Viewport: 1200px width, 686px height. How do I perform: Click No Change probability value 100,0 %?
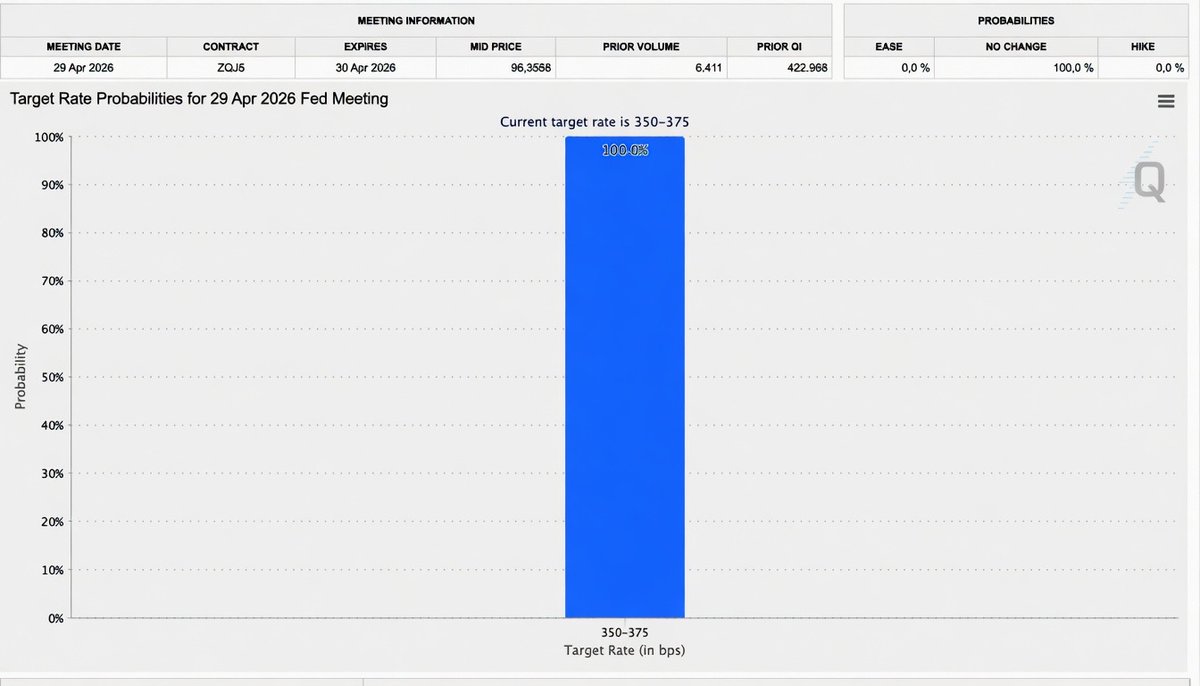(x=1071, y=67)
